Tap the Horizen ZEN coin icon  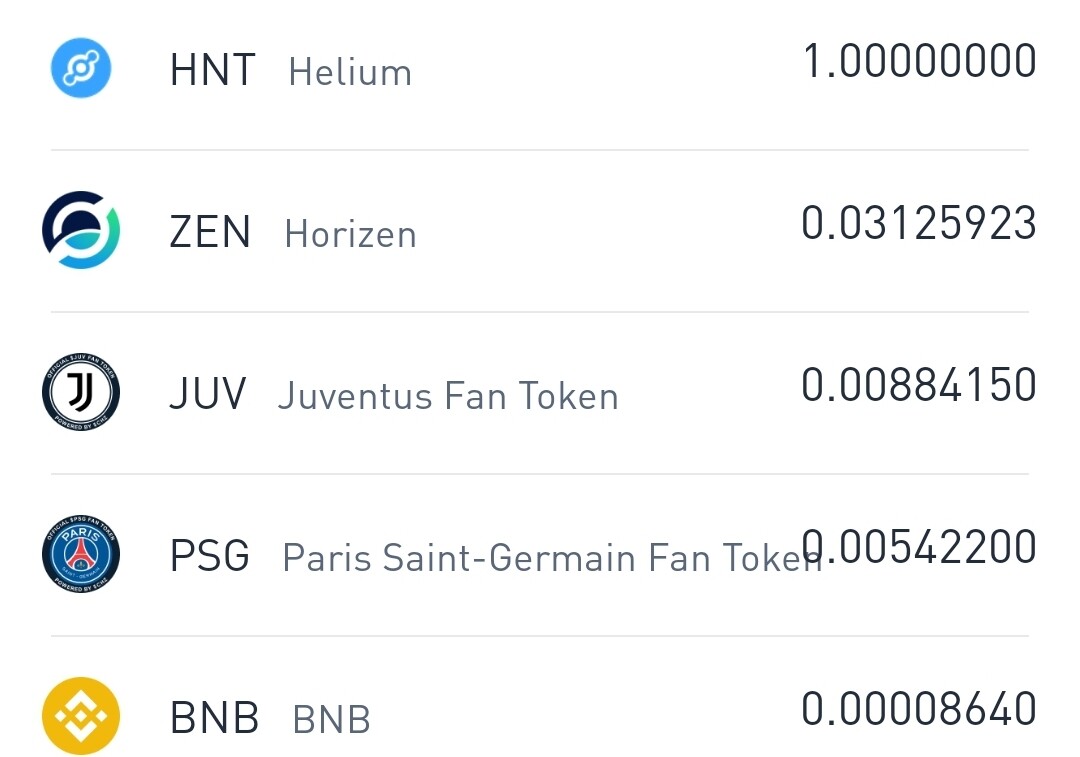(x=81, y=230)
